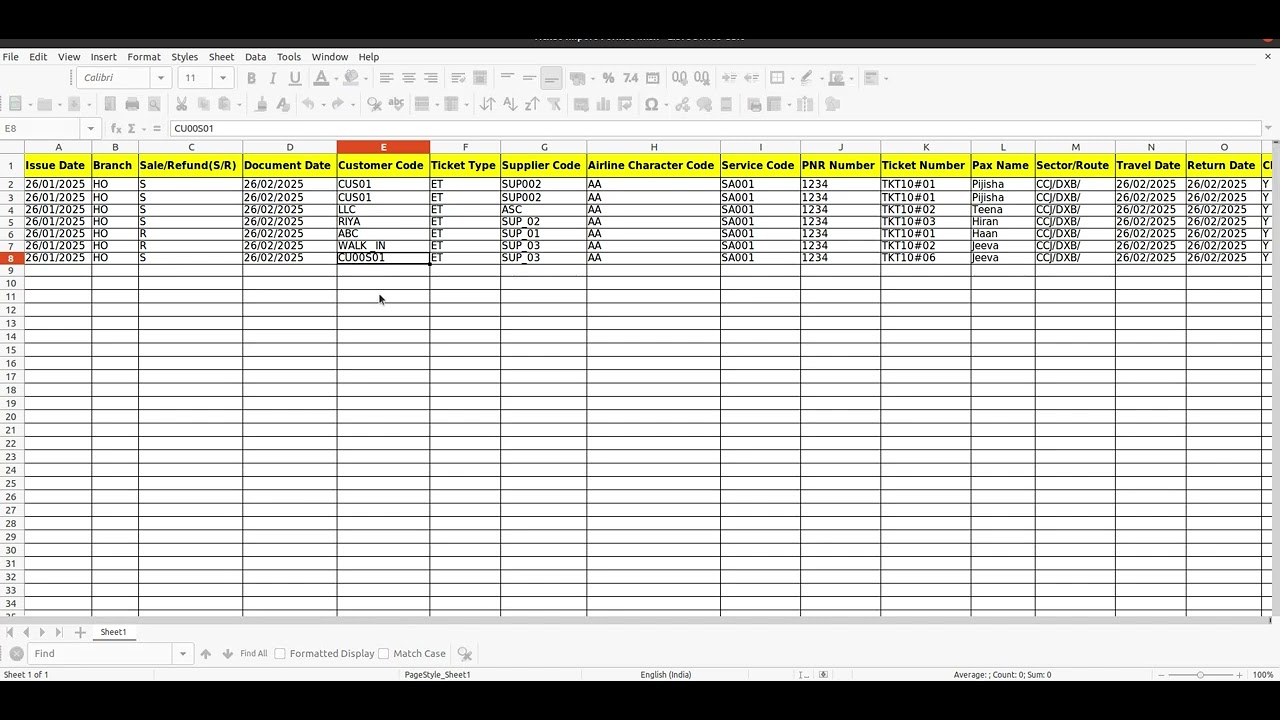Print the spreadsheet

click(x=132, y=104)
